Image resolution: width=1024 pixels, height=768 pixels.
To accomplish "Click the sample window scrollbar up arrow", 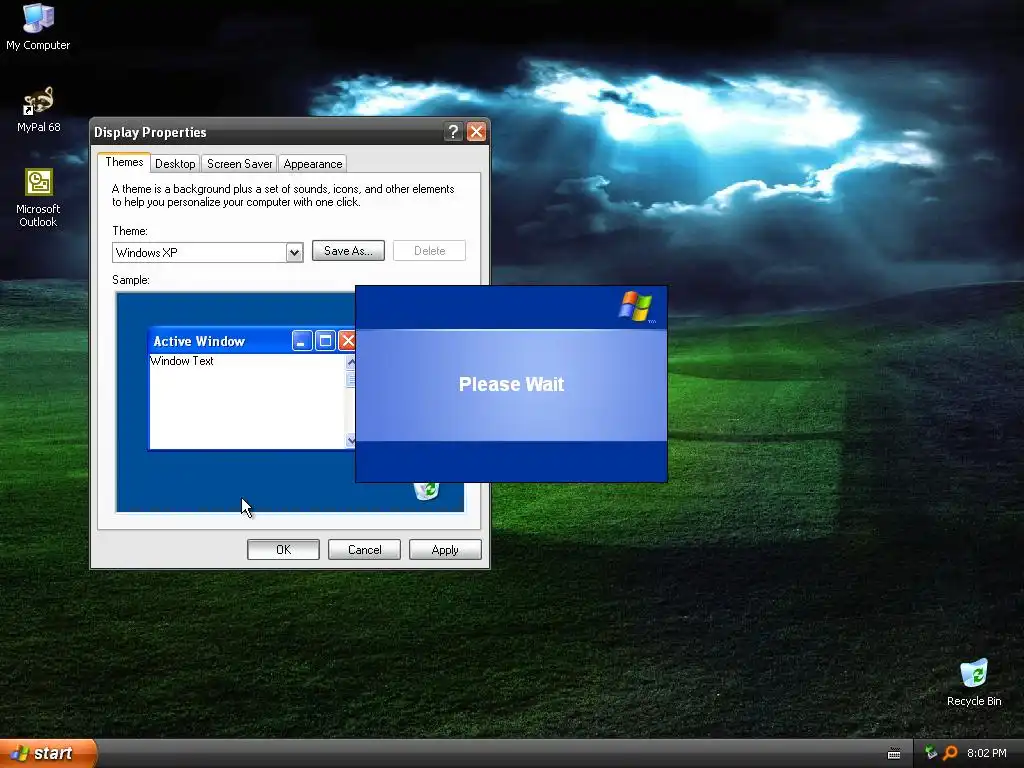I will tap(351, 362).
